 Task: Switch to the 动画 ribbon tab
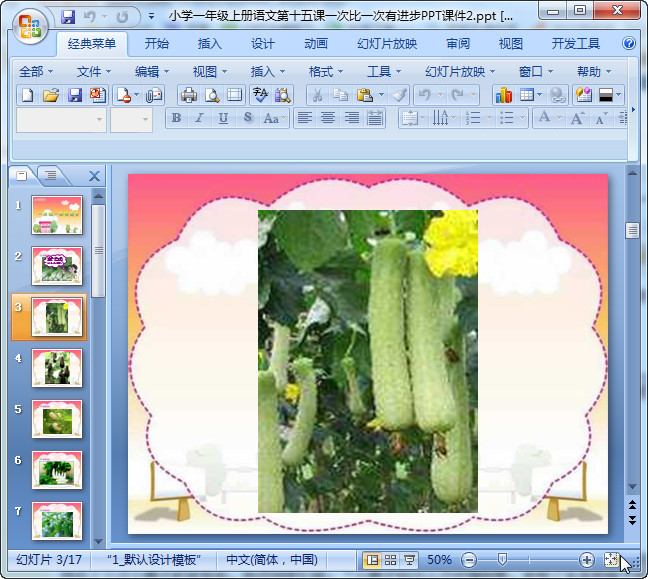[x=316, y=43]
